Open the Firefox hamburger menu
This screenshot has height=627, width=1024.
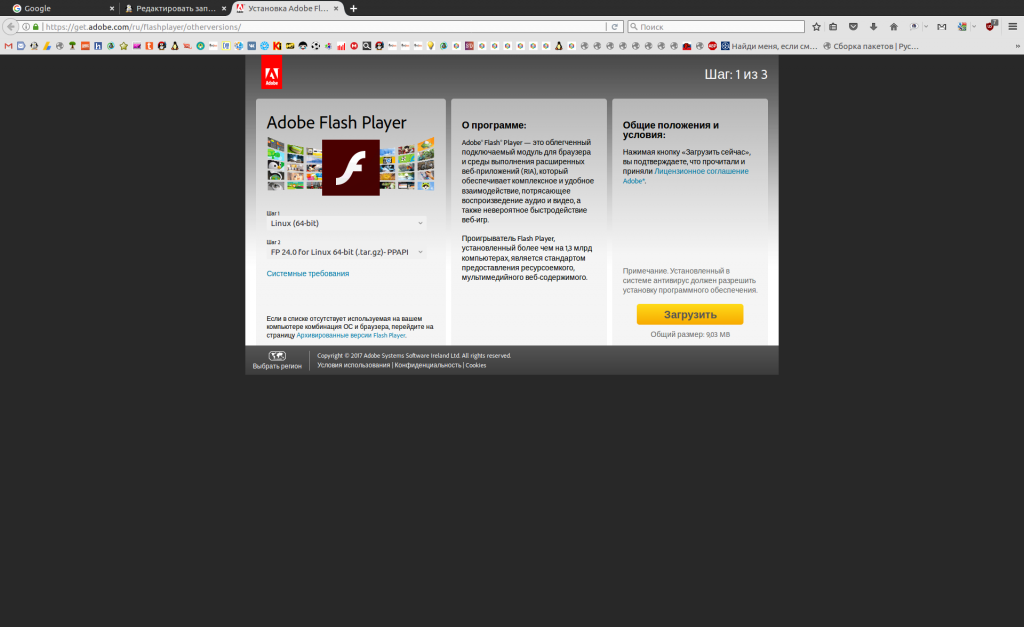(x=1013, y=27)
